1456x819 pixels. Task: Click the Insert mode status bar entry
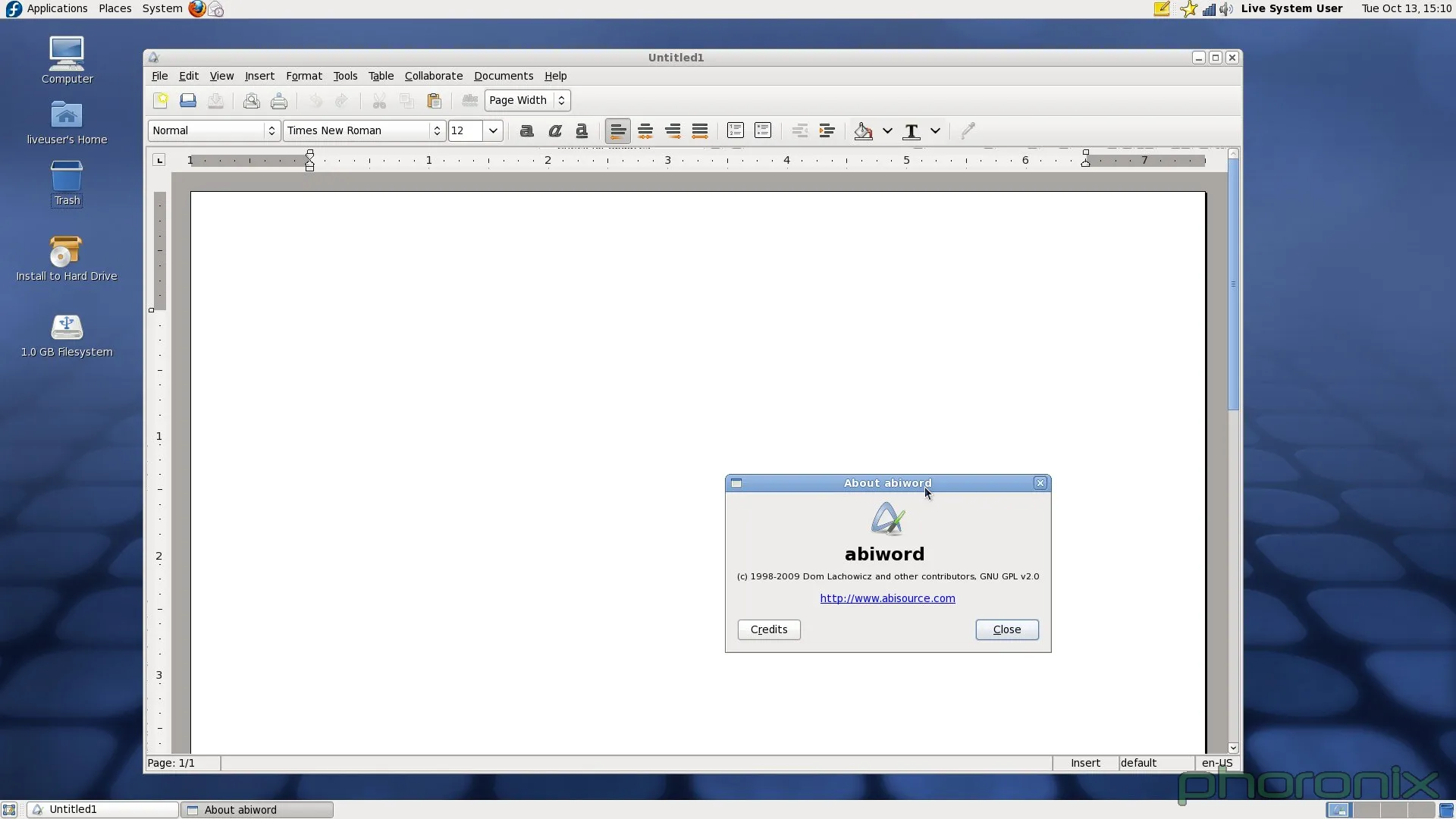(1085, 763)
